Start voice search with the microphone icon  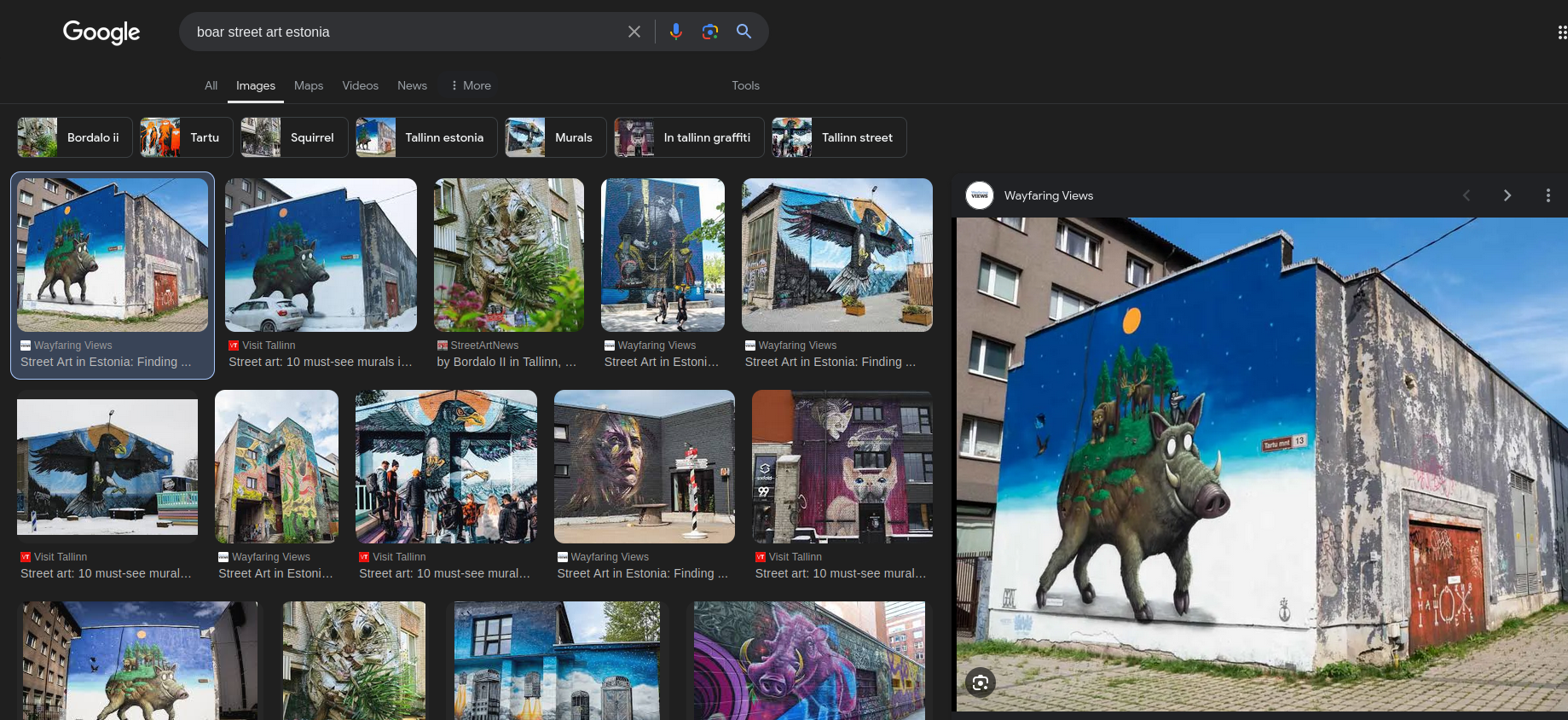coord(675,32)
